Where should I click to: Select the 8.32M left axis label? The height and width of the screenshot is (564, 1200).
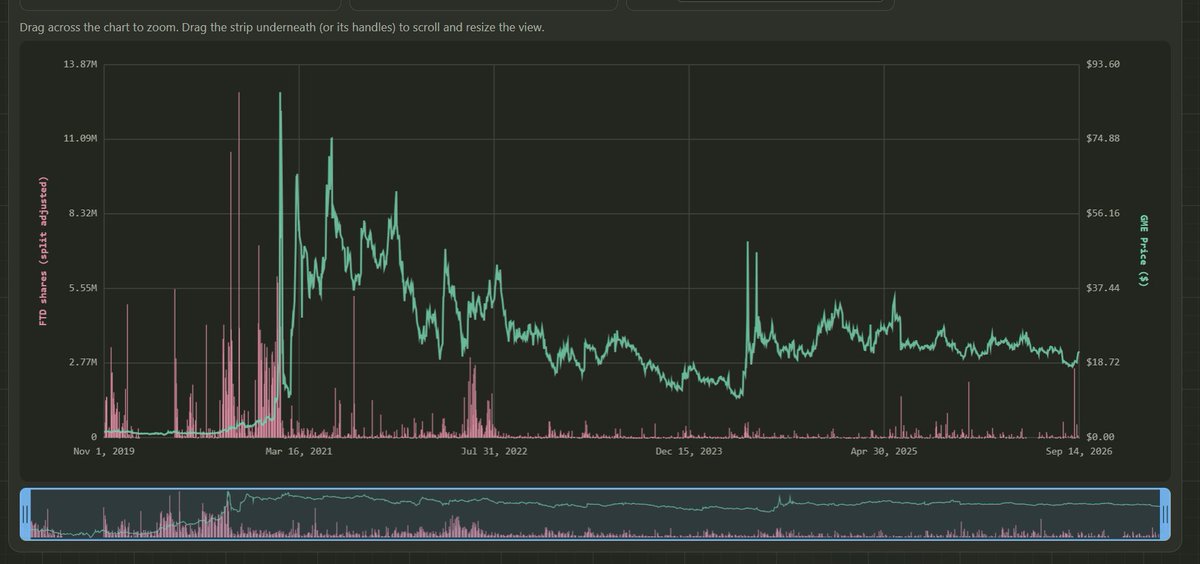pos(83,213)
